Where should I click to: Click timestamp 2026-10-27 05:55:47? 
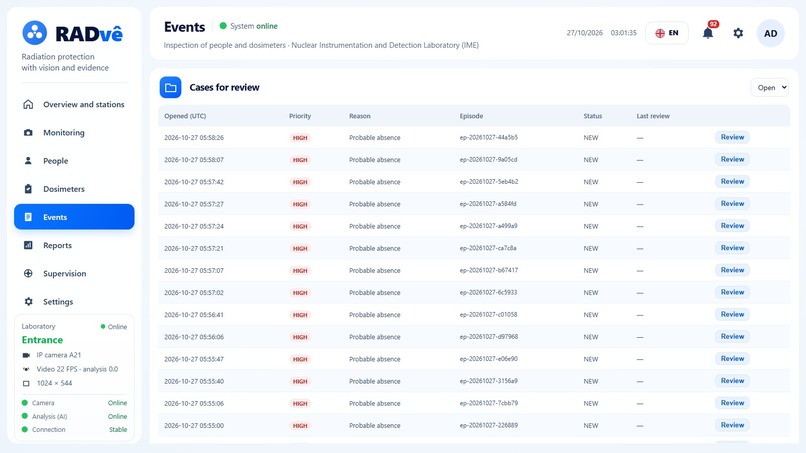pos(194,359)
